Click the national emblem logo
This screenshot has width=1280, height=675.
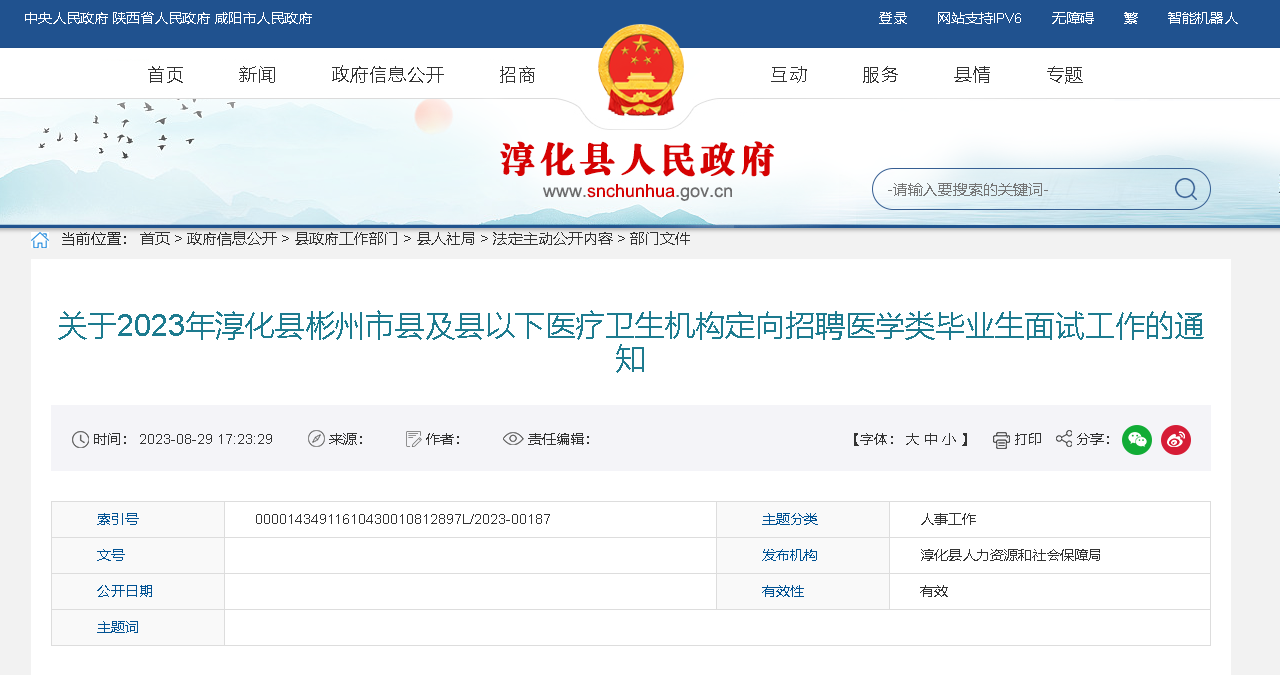click(x=641, y=70)
